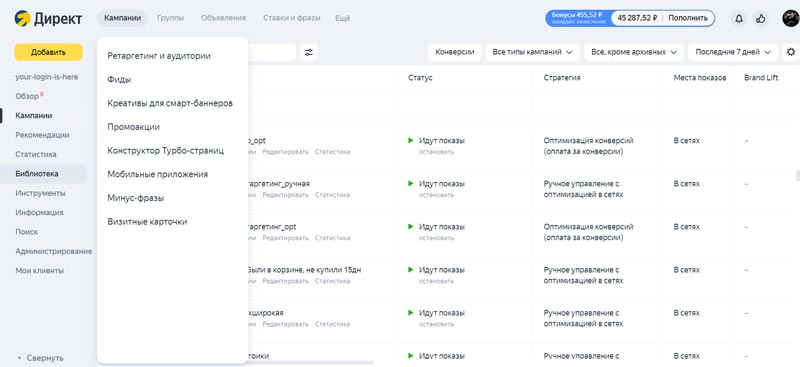Click the Конверсии button
Image resolution: width=800 pixels, height=367 pixels.
click(455, 52)
